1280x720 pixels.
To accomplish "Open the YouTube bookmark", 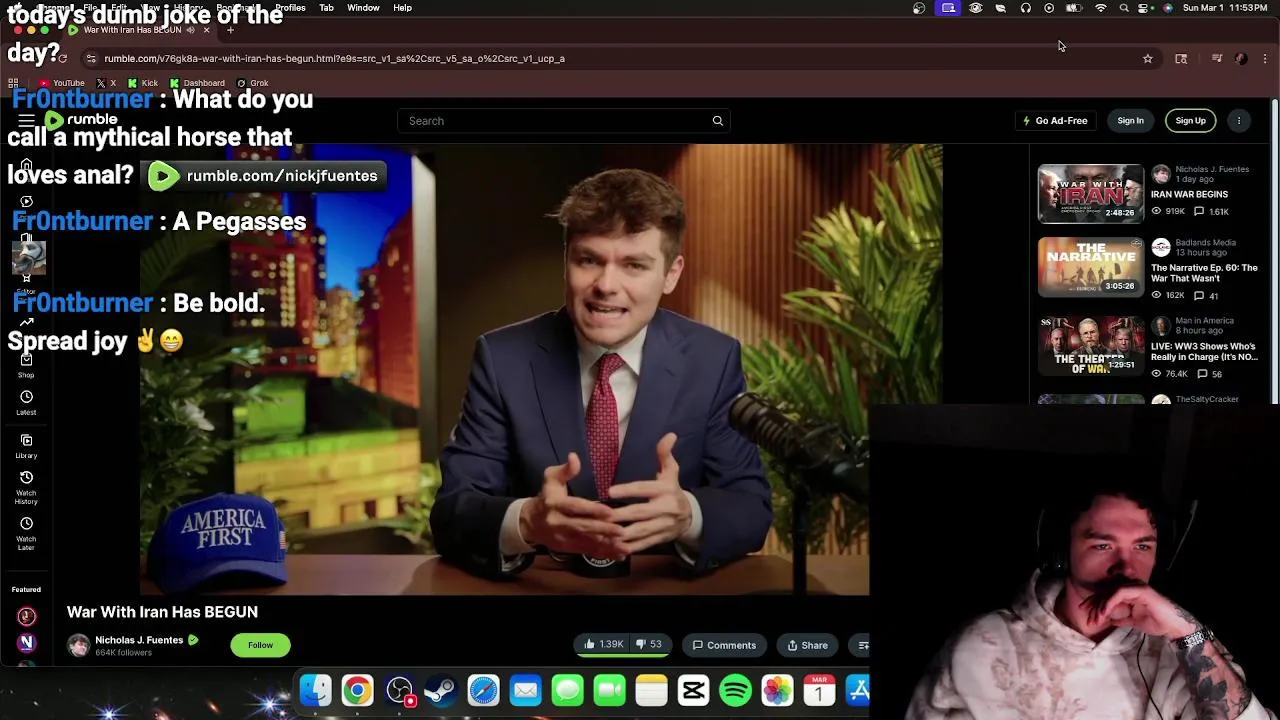I will click(61, 83).
